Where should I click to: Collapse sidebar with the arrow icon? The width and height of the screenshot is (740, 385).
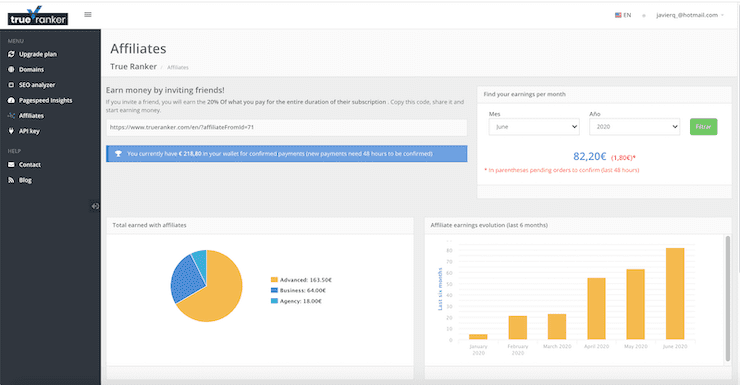coord(95,206)
